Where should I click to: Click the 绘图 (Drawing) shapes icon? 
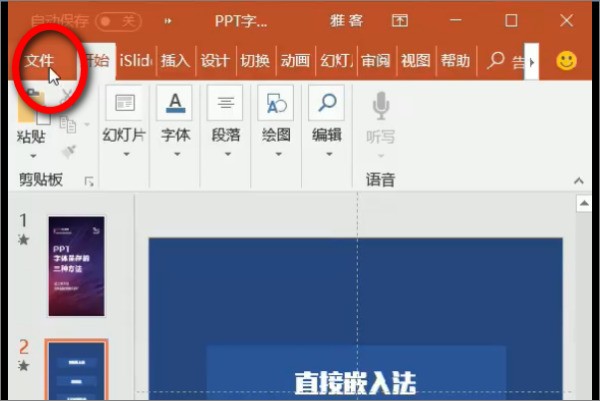pos(275,103)
